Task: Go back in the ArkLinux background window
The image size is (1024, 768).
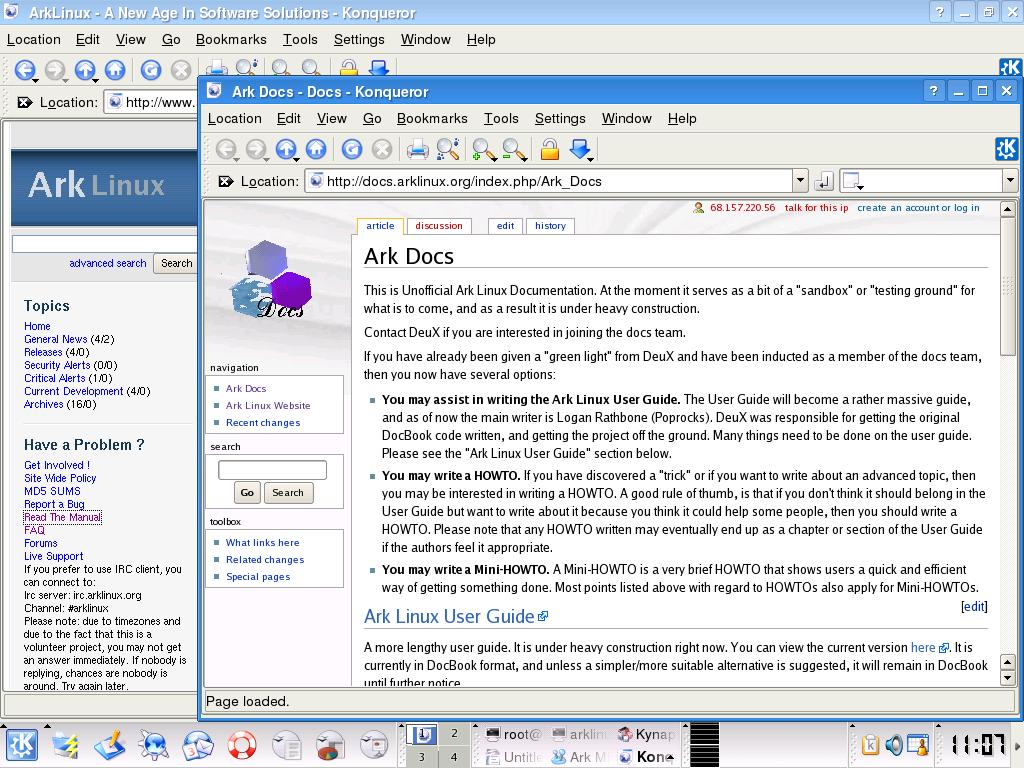Action: coord(25,70)
